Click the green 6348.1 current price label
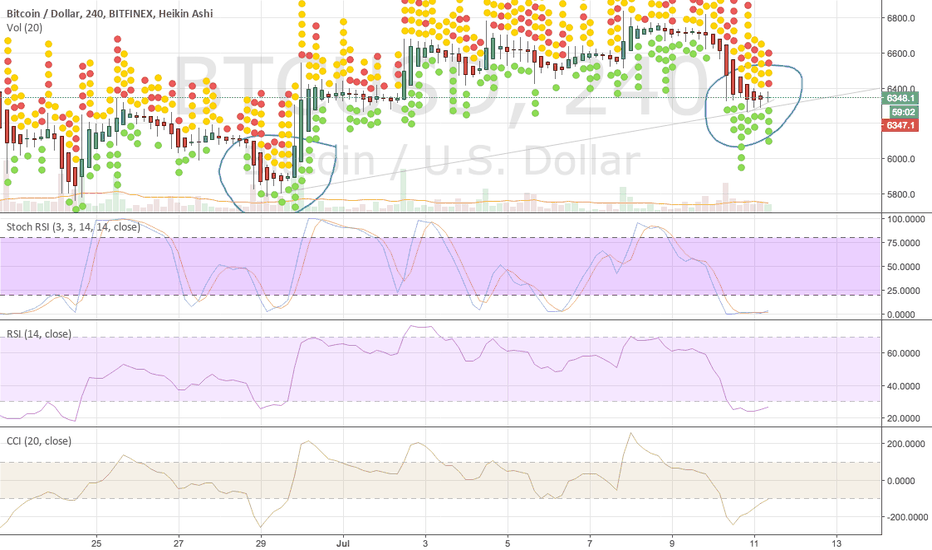This screenshot has height=550, width=932. [x=900, y=98]
